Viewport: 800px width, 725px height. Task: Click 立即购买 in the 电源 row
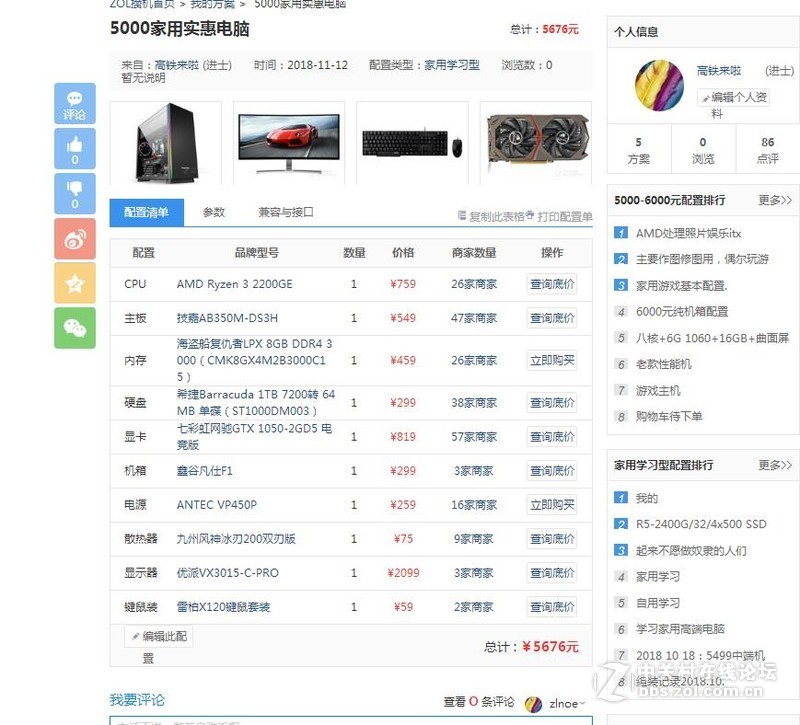coord(552,505)
